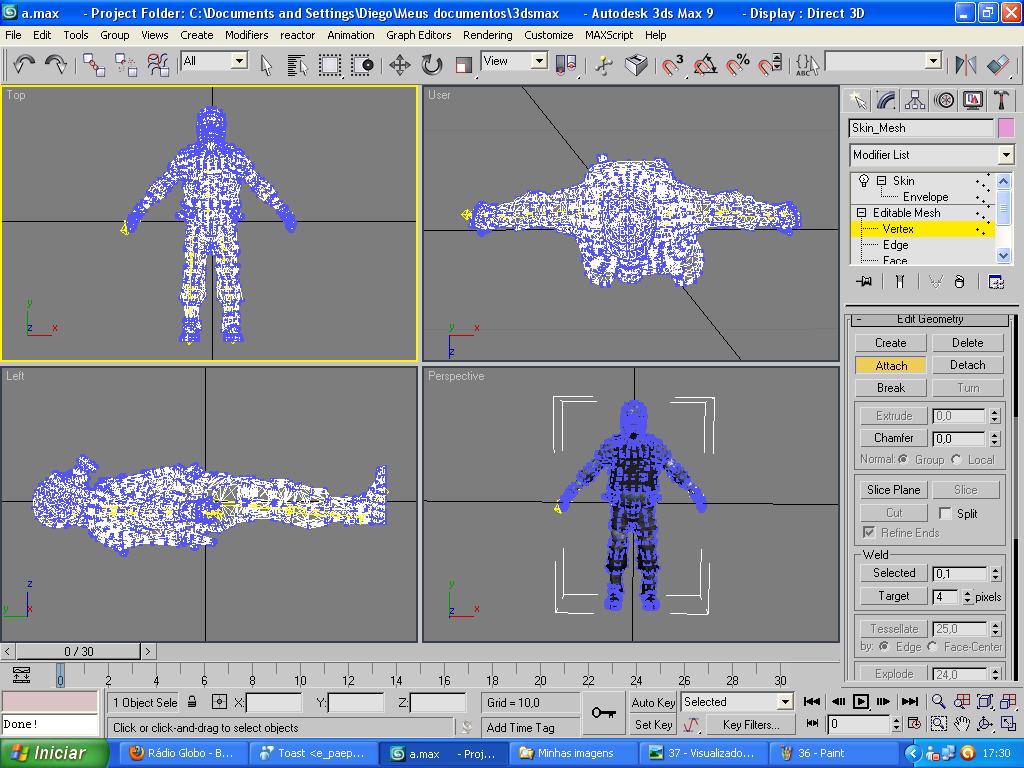
Task: Open the Modifier List dropdown
Action: (x=1005, y=155)
